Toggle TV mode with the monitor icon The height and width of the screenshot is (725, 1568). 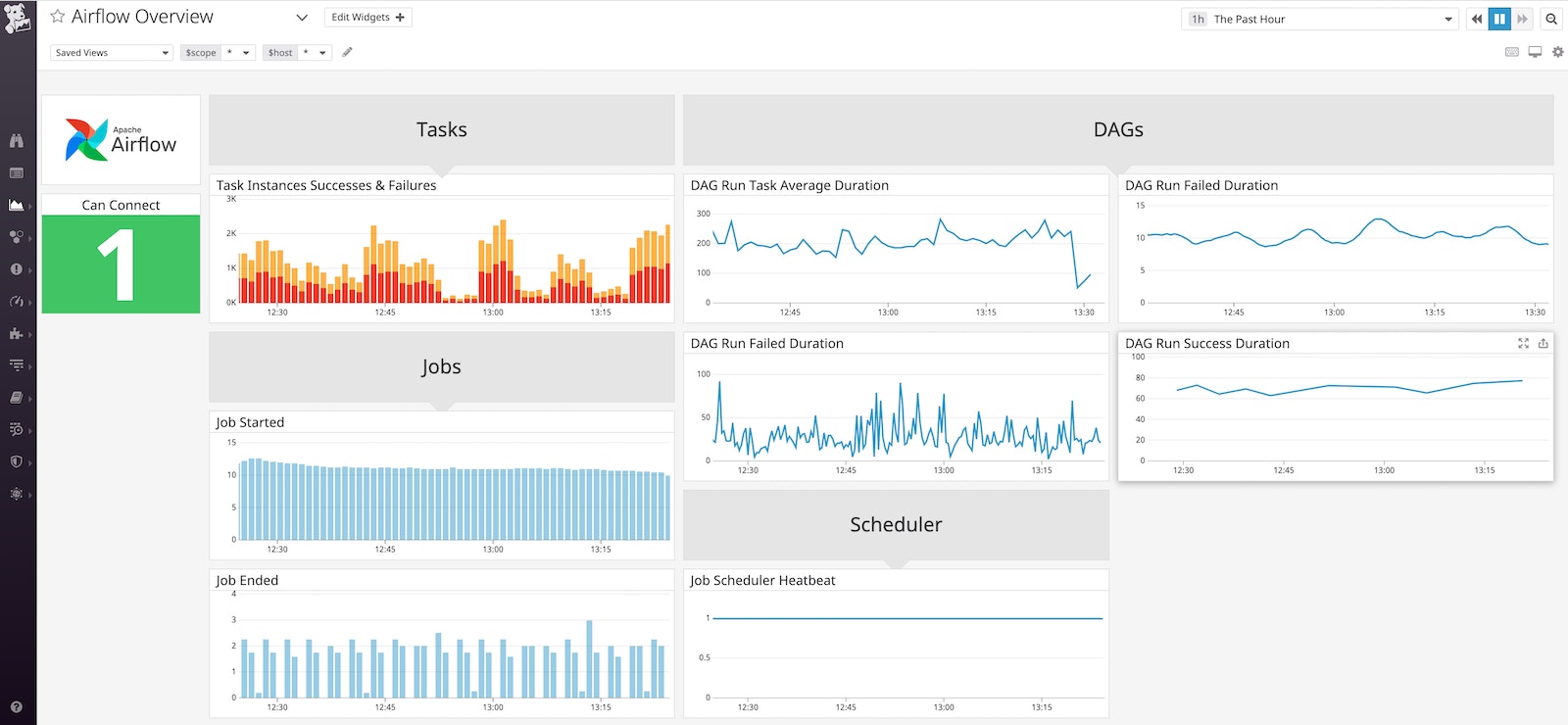pos(1535,52)
